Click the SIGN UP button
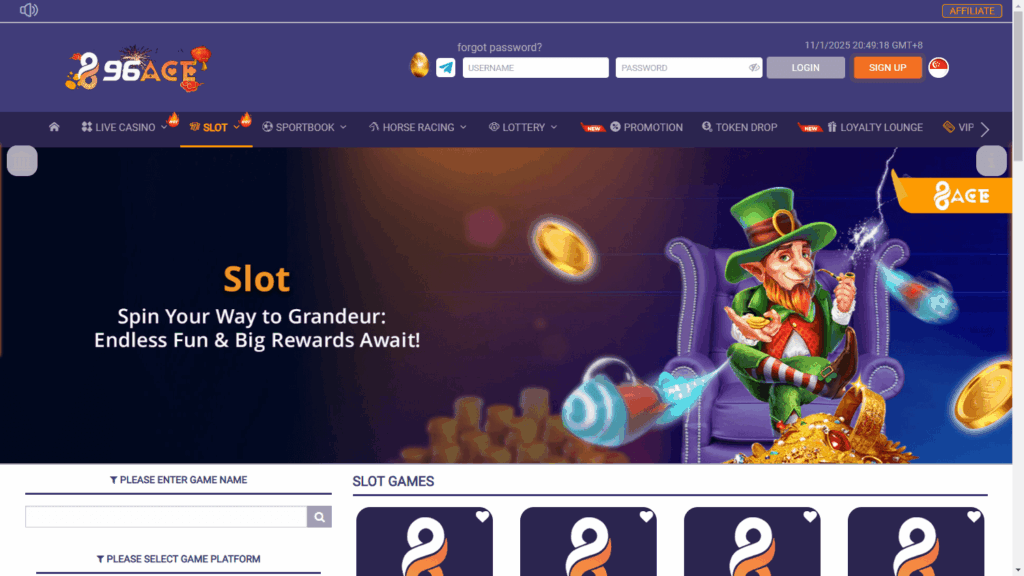Image resolution: width=1024 pixels, height=576 pixels. pyautogui.click(x=888, y=67)
